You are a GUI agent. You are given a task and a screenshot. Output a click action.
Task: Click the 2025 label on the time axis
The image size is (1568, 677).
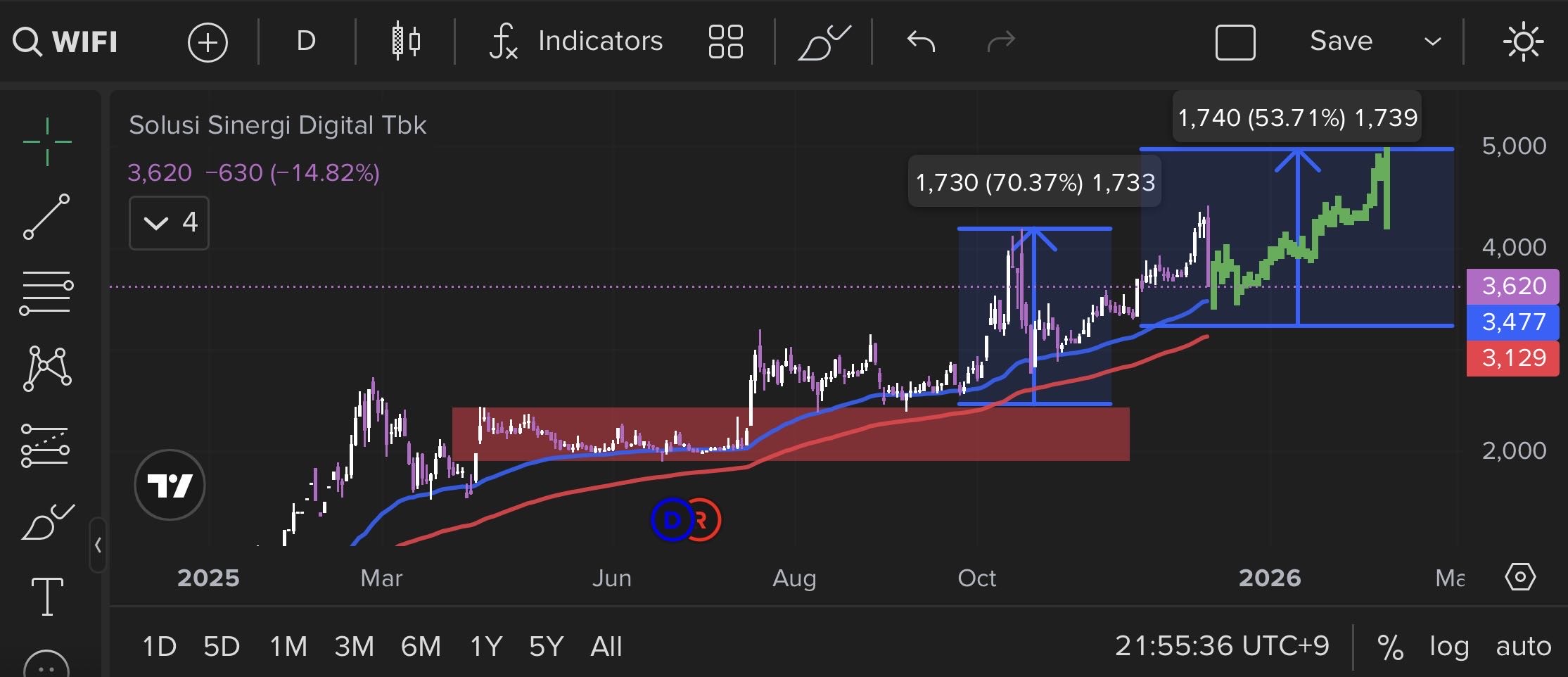pos(208,578)
